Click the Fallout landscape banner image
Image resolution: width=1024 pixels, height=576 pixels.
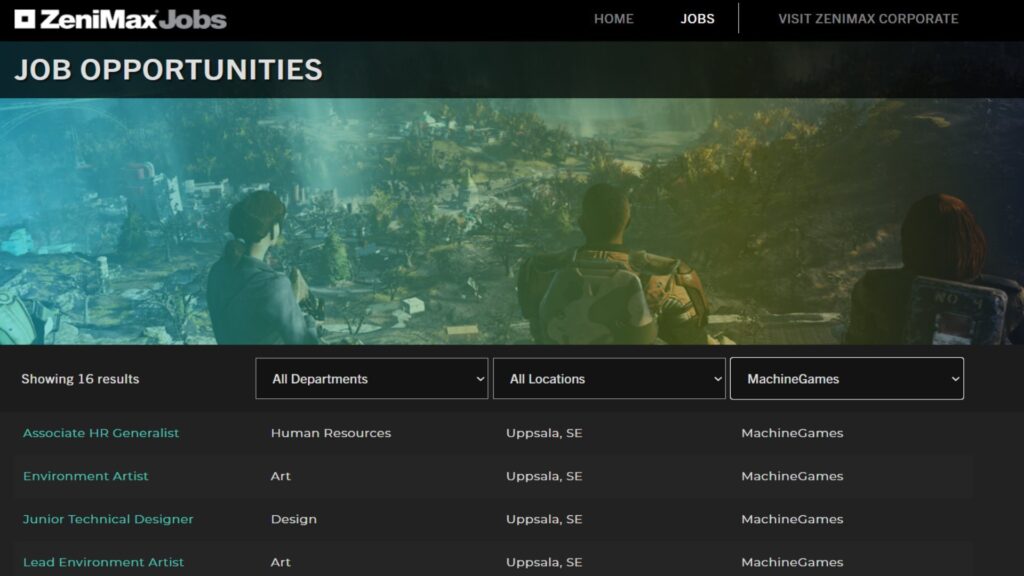[512, 221]
